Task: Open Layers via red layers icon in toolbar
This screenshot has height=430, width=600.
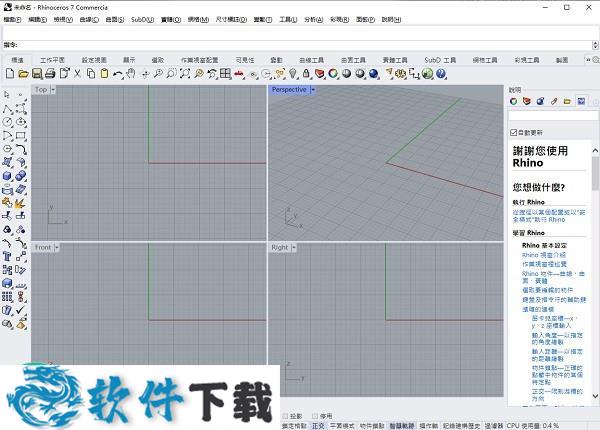Action: 320,73
